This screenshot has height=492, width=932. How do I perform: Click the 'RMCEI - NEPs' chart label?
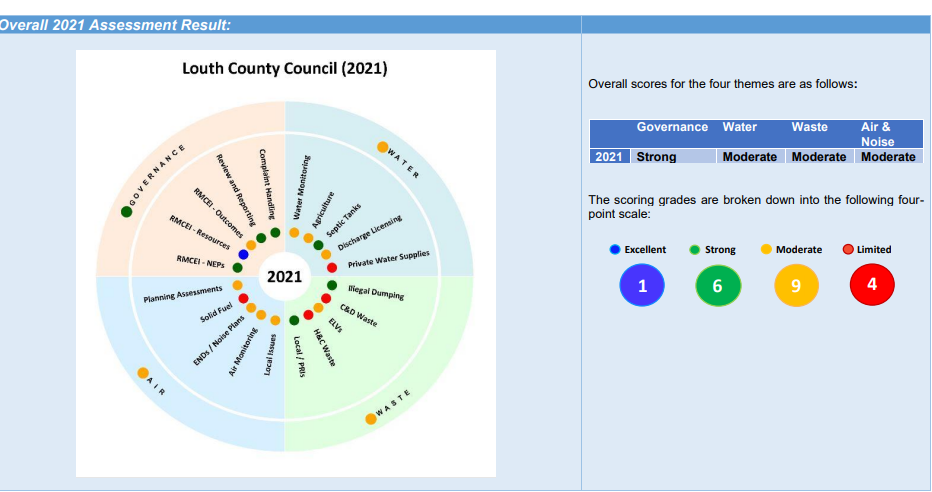click(200, 261)
